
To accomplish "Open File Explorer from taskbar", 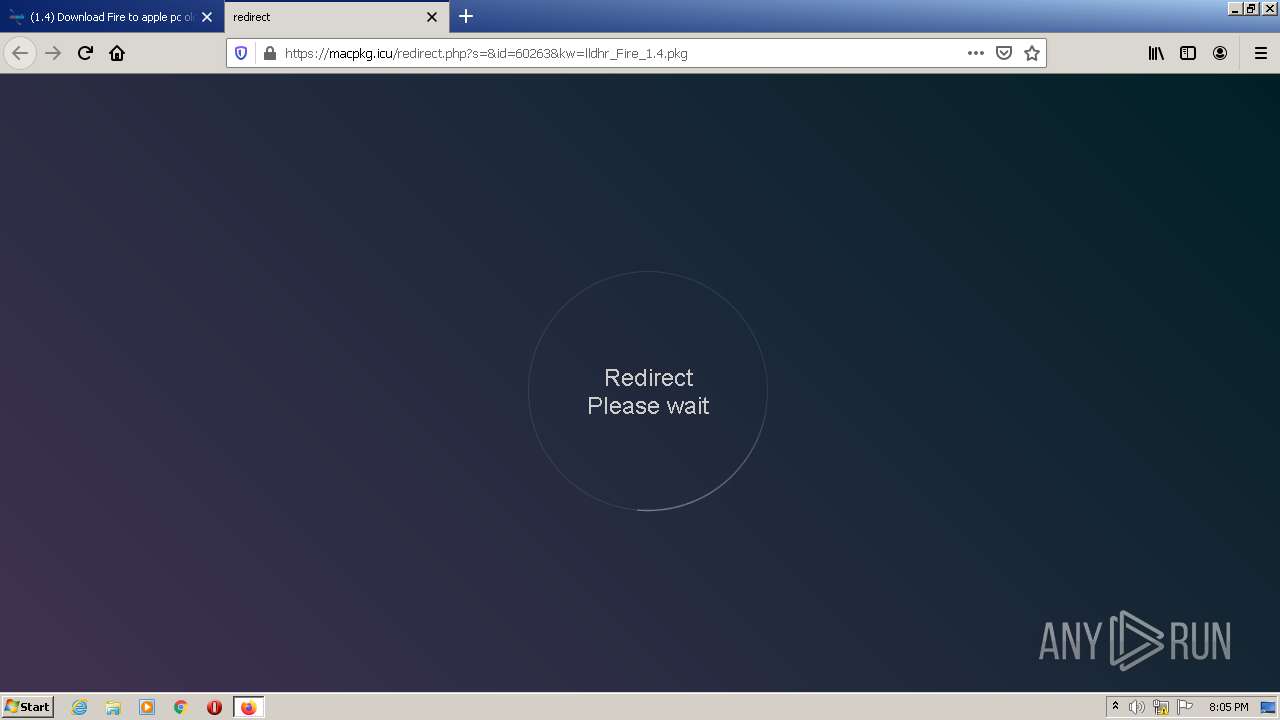I will (113, 707).
